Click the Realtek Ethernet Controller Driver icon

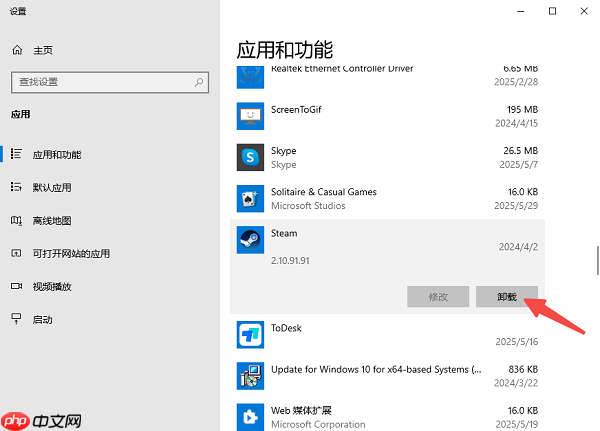click(x=250, y=77)
